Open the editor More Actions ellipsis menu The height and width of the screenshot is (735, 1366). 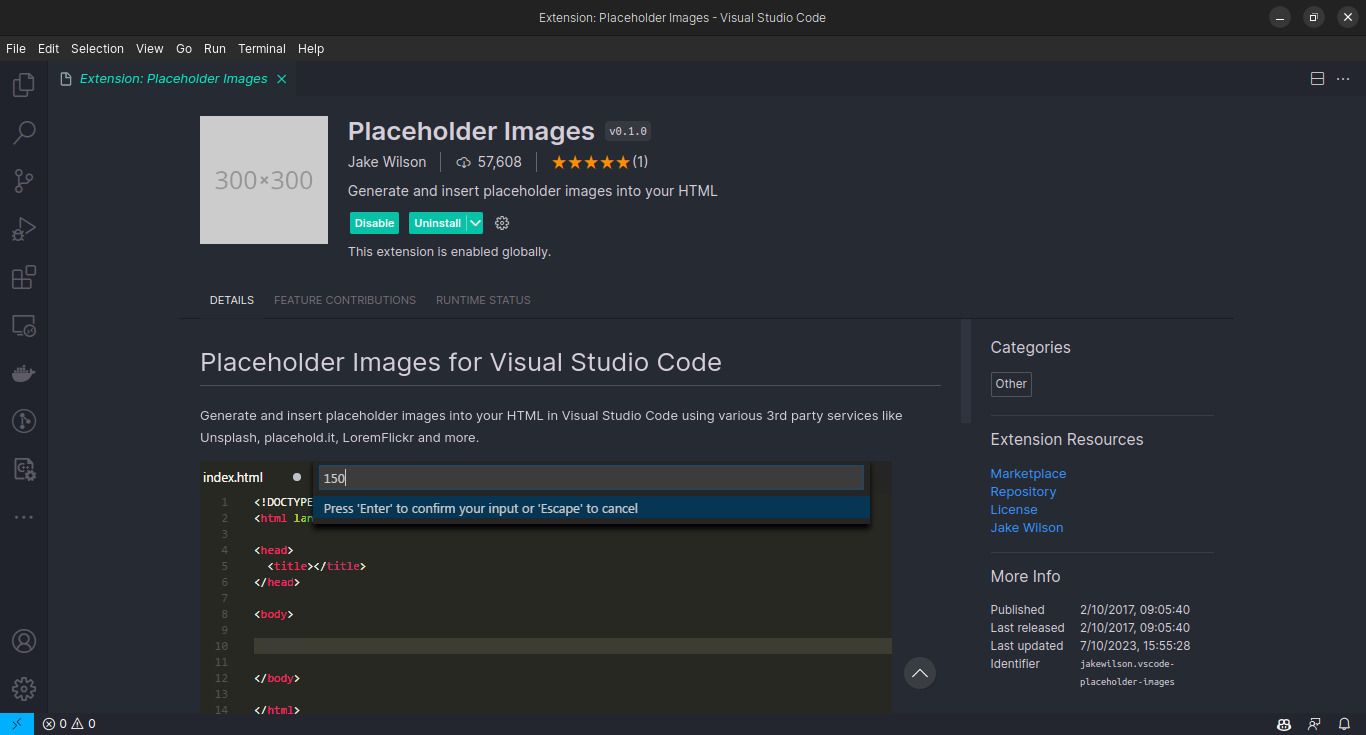1343,78
